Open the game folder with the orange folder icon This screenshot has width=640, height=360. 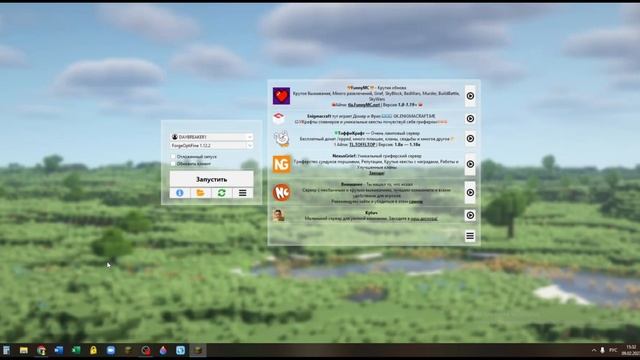[201, 193]
